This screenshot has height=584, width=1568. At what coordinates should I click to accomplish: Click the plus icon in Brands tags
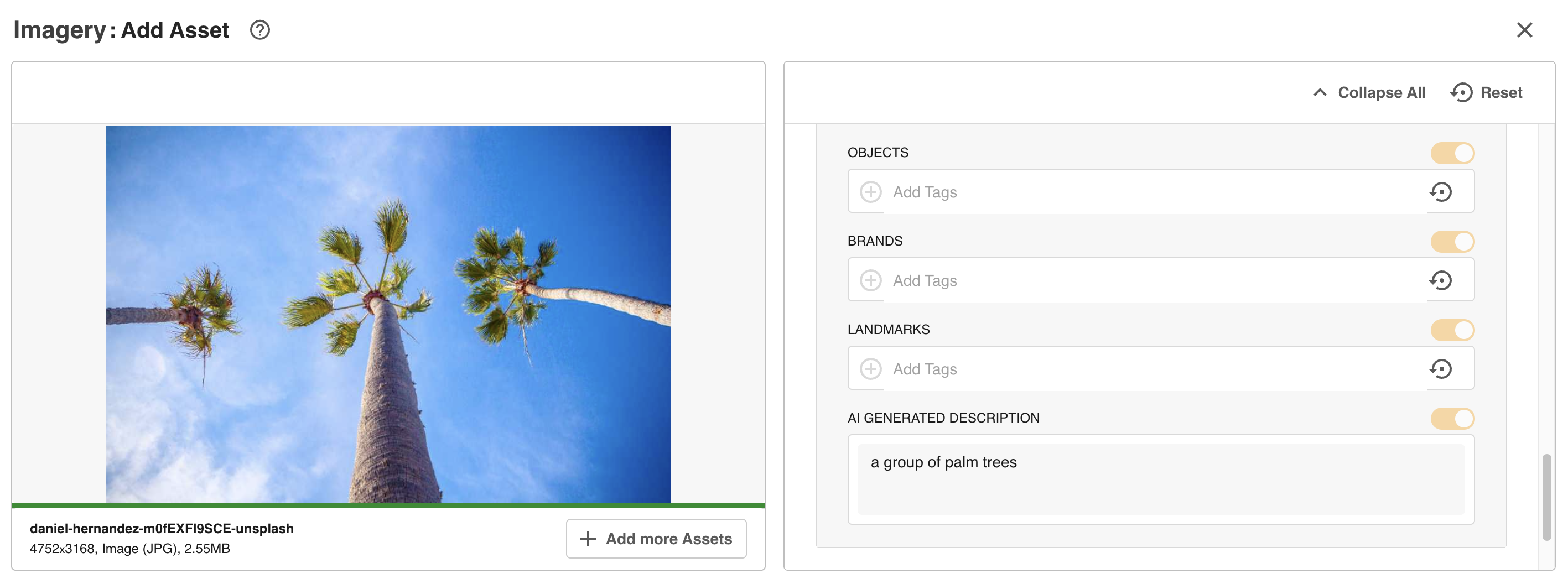tap(870, 280)
